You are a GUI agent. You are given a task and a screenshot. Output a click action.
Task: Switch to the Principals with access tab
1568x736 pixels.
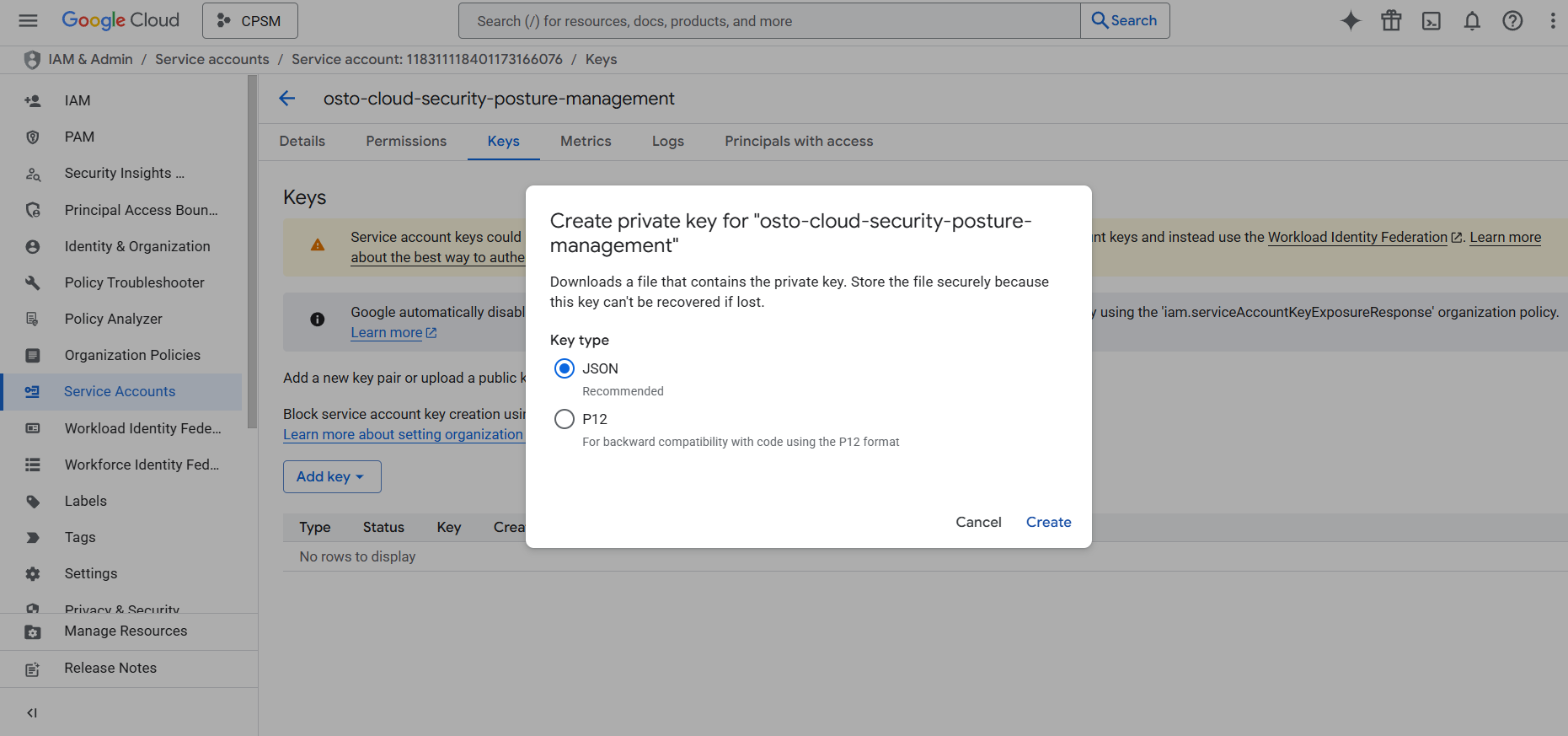798,142
